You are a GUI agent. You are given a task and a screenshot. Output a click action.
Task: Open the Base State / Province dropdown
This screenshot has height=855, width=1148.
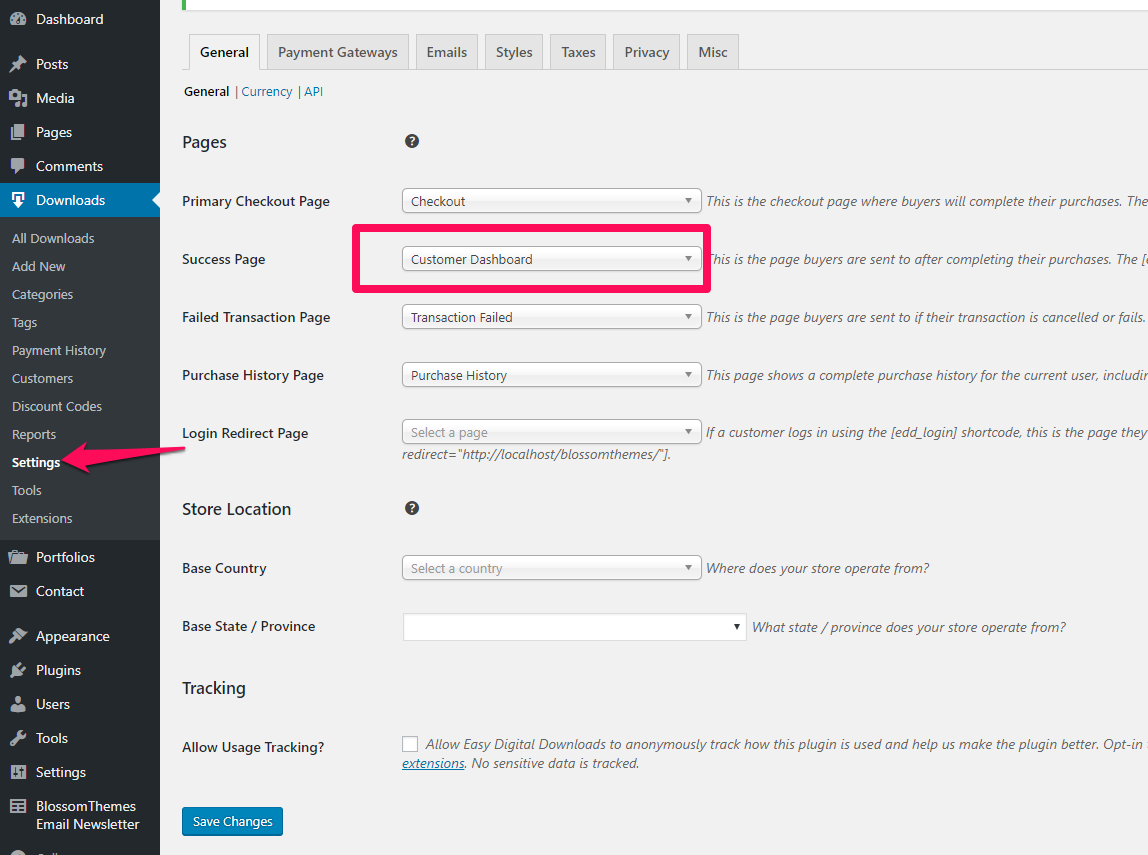pyautogui.click(x=574, y=627)
